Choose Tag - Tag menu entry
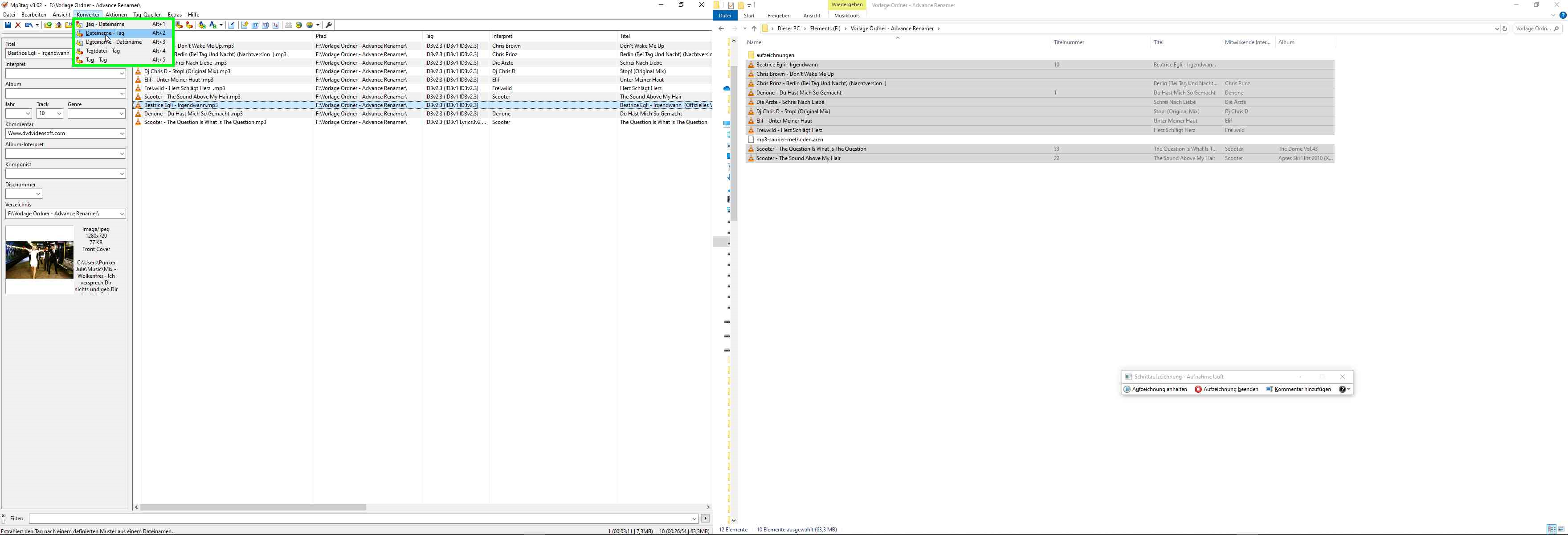The image size is (1568, 535). 96,60
